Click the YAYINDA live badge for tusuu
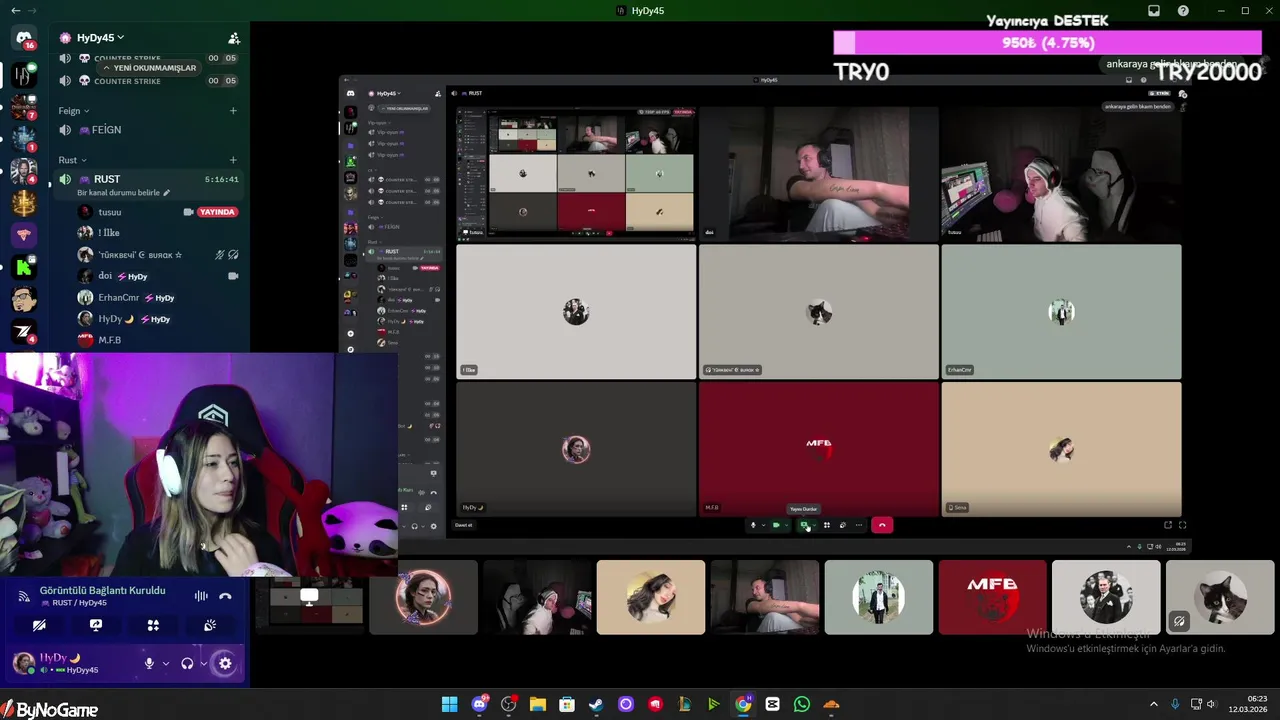 (217, 212)
